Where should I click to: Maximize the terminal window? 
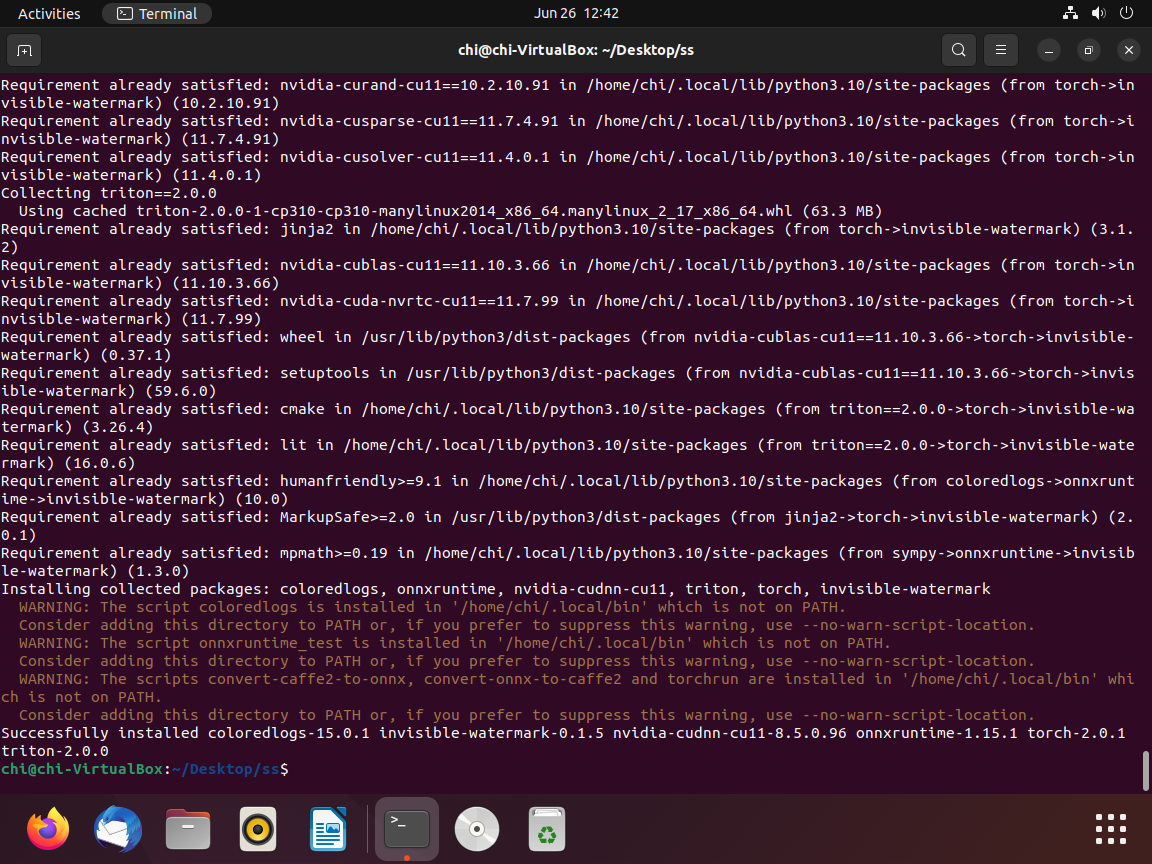click(1089, 50)
